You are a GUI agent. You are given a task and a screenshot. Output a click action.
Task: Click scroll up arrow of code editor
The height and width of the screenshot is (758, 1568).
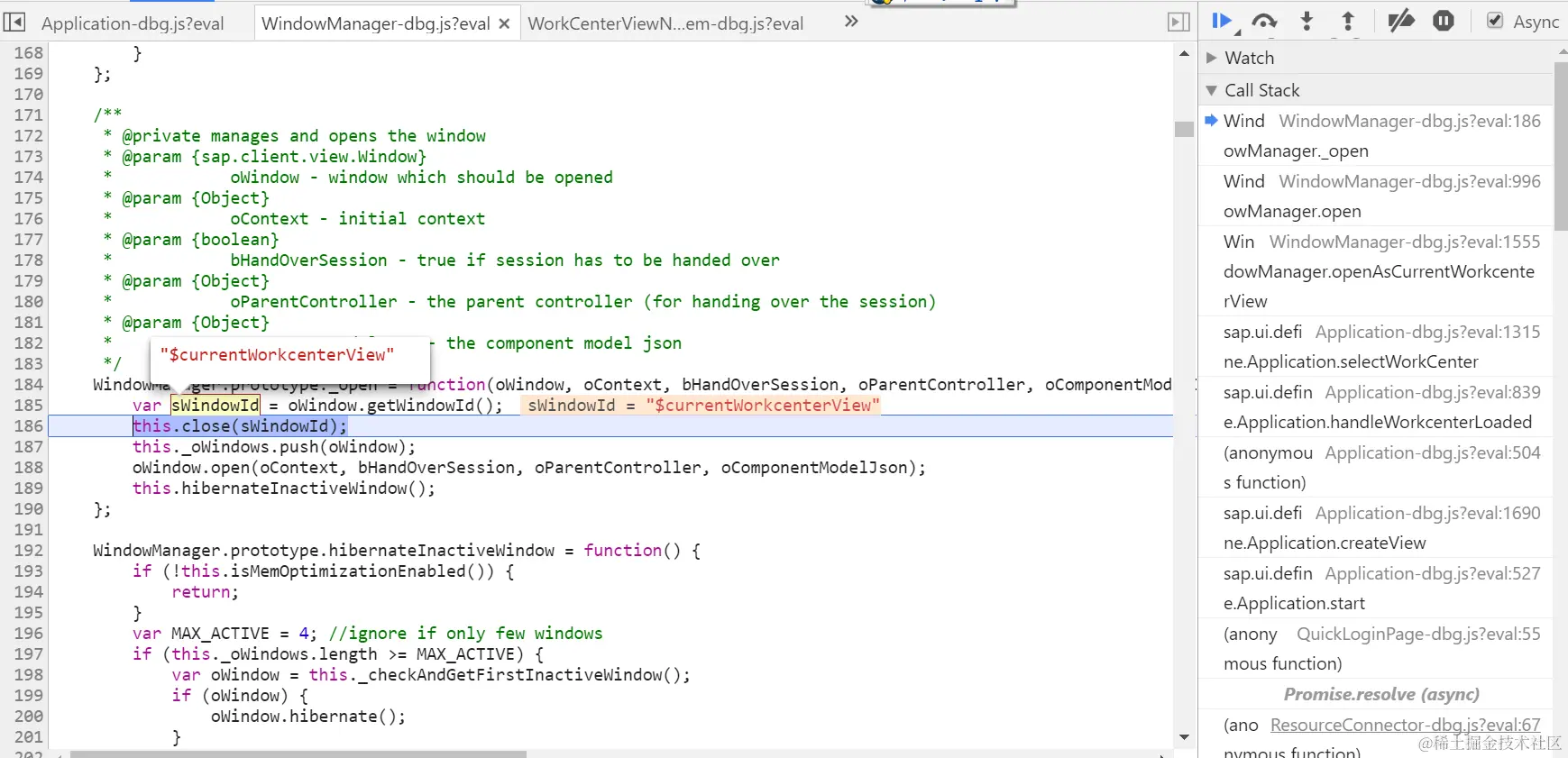tap(1184, 53)
